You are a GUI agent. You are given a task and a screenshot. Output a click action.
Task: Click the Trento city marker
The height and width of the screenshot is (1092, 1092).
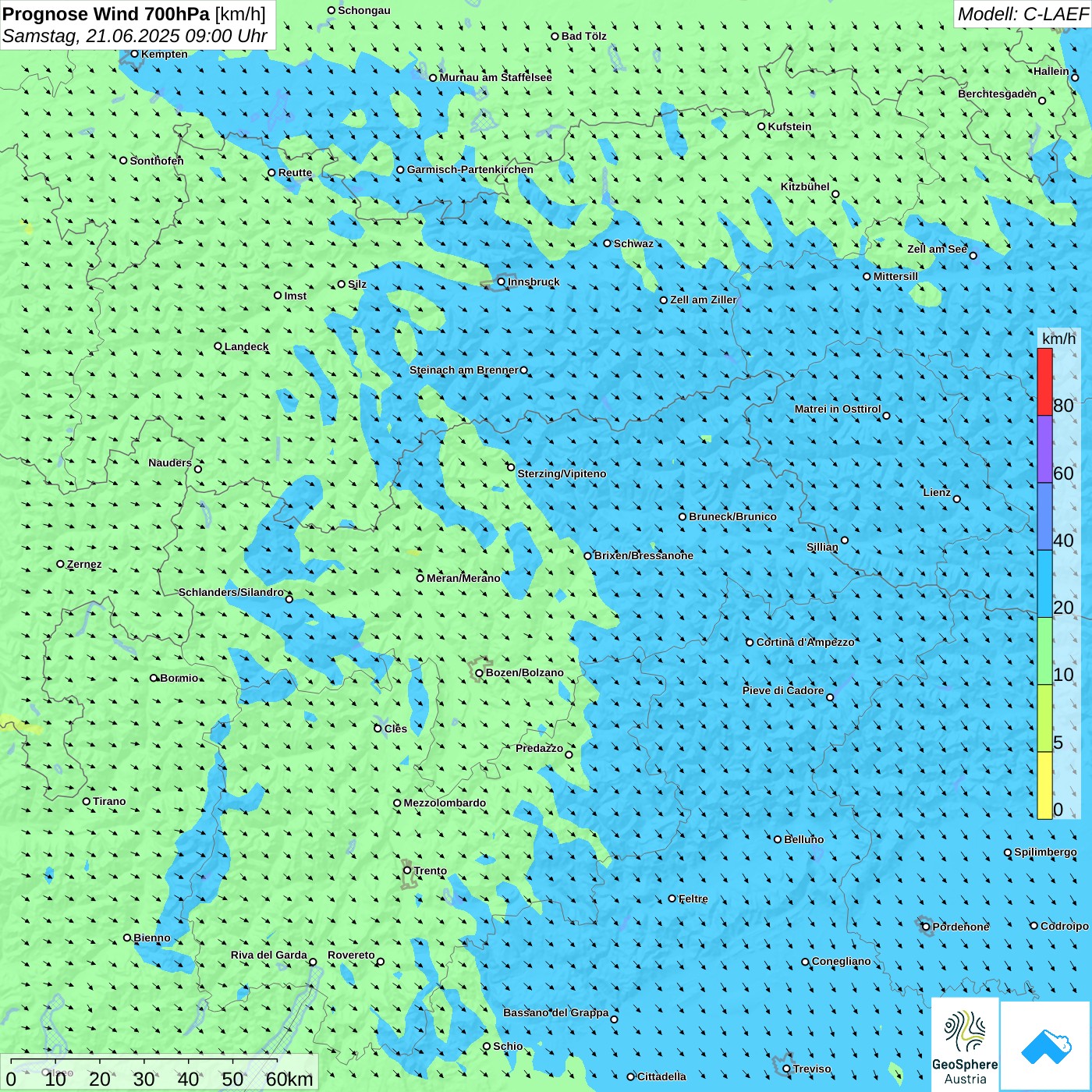coord(407,870)
